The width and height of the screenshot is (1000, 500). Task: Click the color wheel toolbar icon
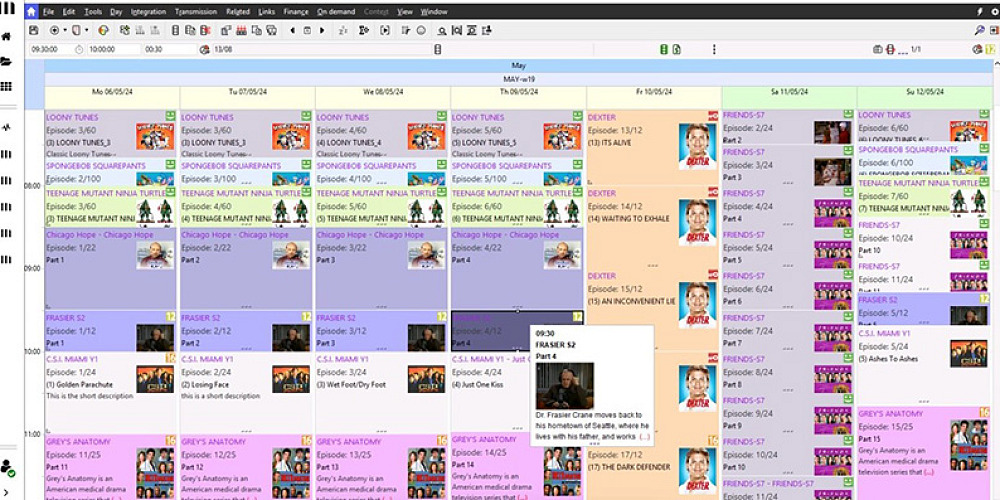click(104, 30)
